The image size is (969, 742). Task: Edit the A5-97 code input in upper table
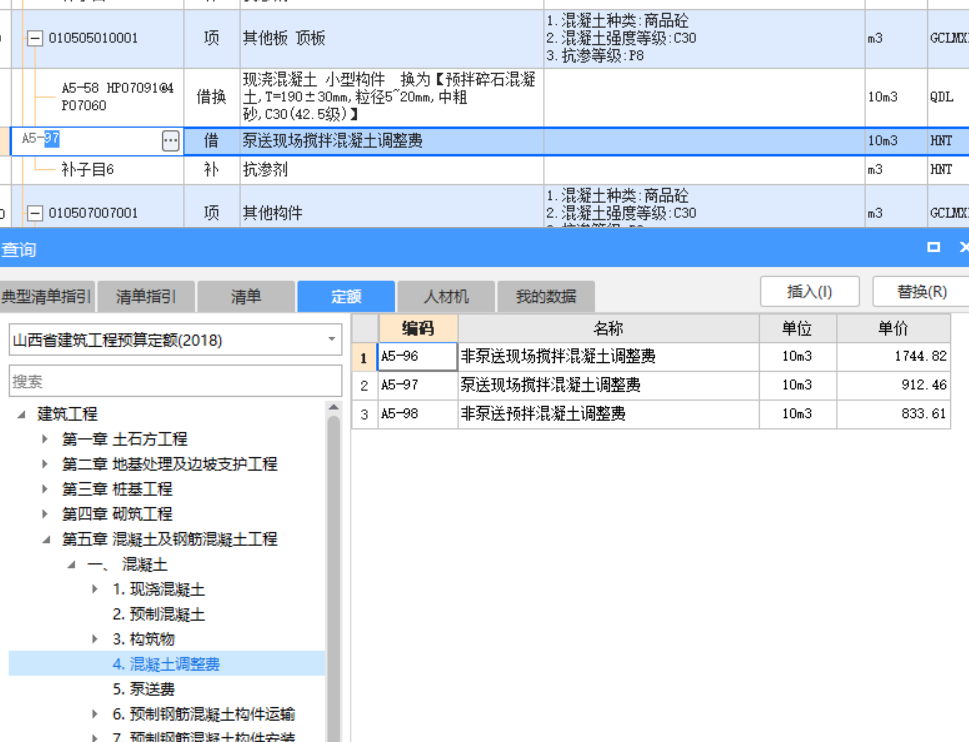point(87,141)
